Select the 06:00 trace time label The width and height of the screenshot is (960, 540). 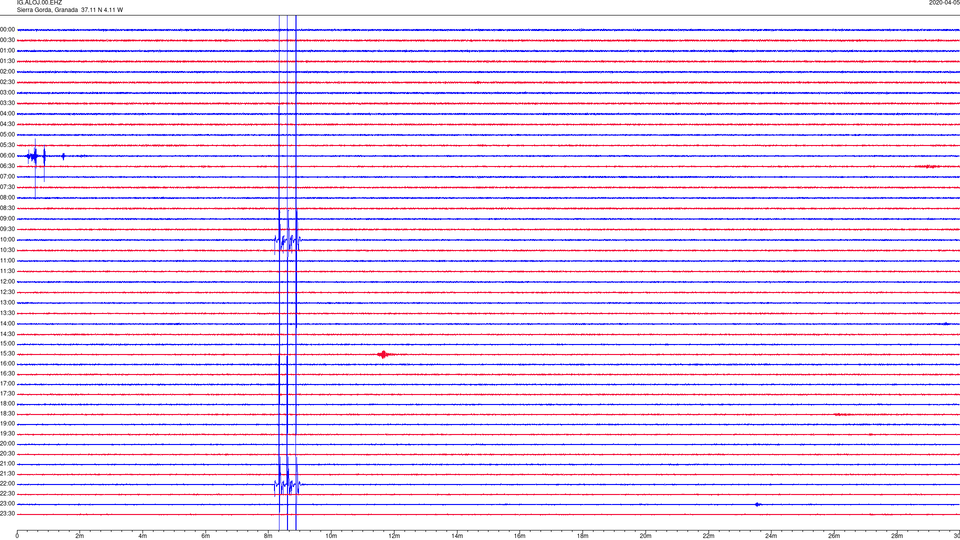point(7,156)
